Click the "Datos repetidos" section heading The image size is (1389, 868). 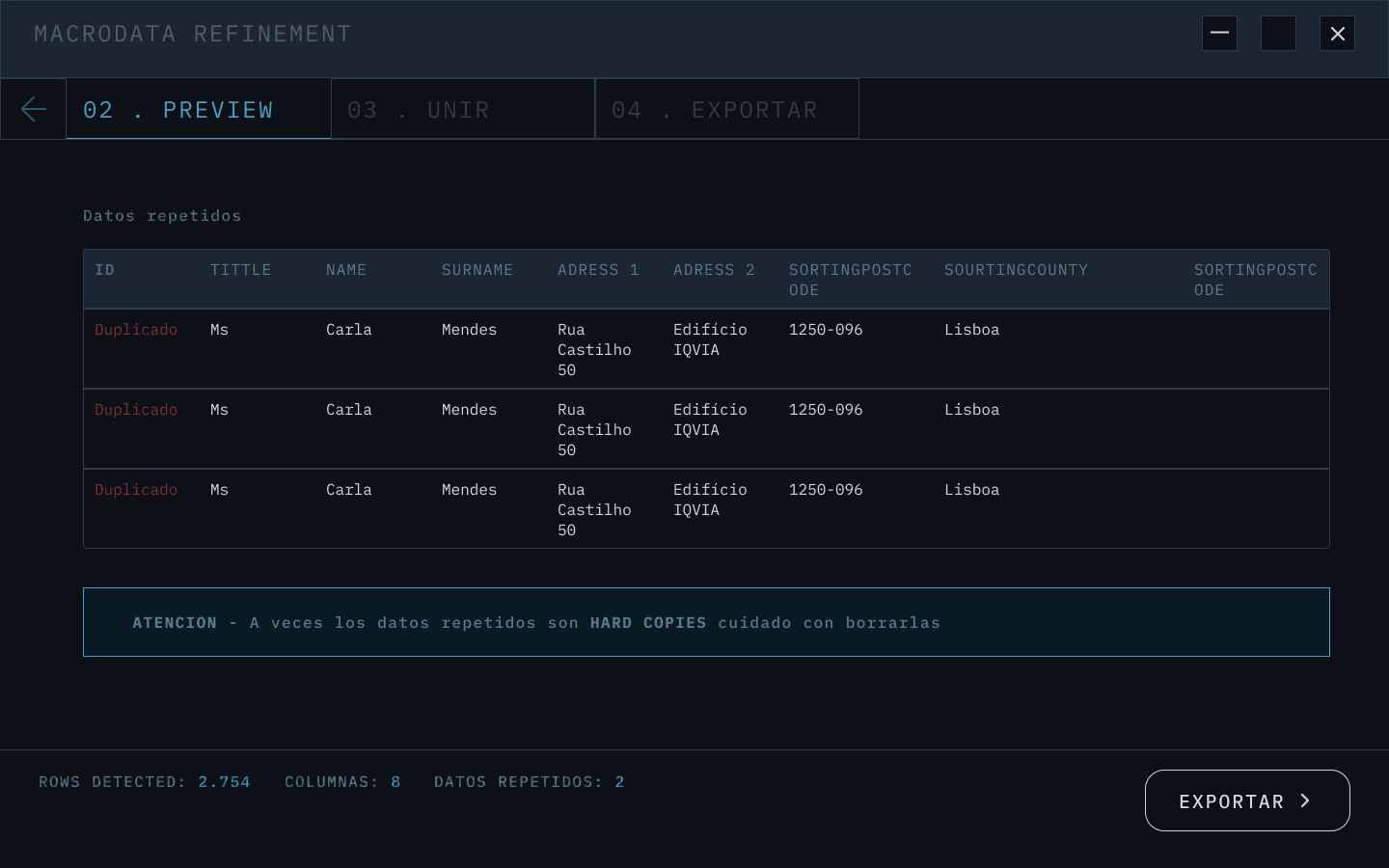(x=162, y=215)
